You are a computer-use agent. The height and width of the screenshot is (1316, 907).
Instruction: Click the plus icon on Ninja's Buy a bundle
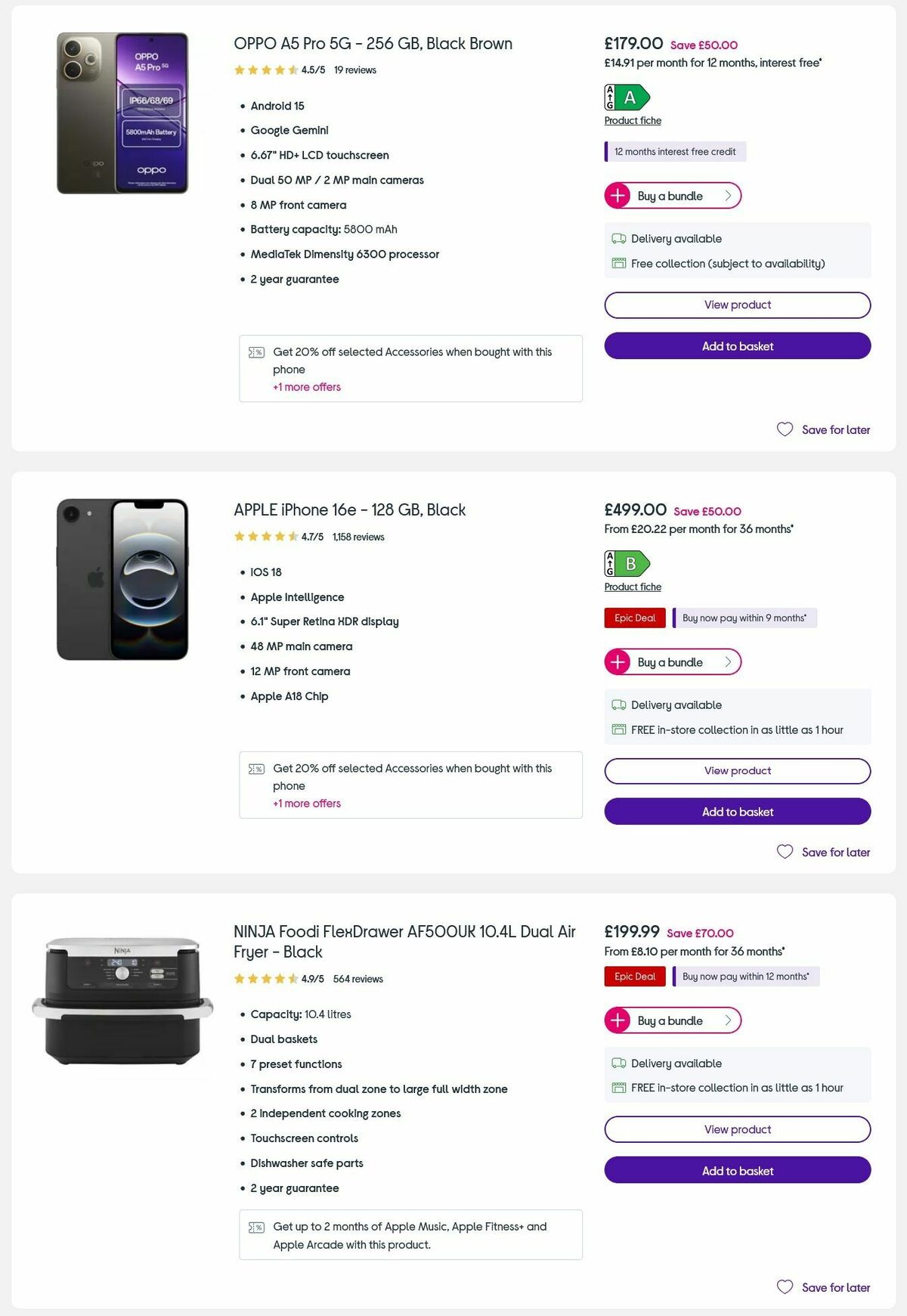(619, 1020)
